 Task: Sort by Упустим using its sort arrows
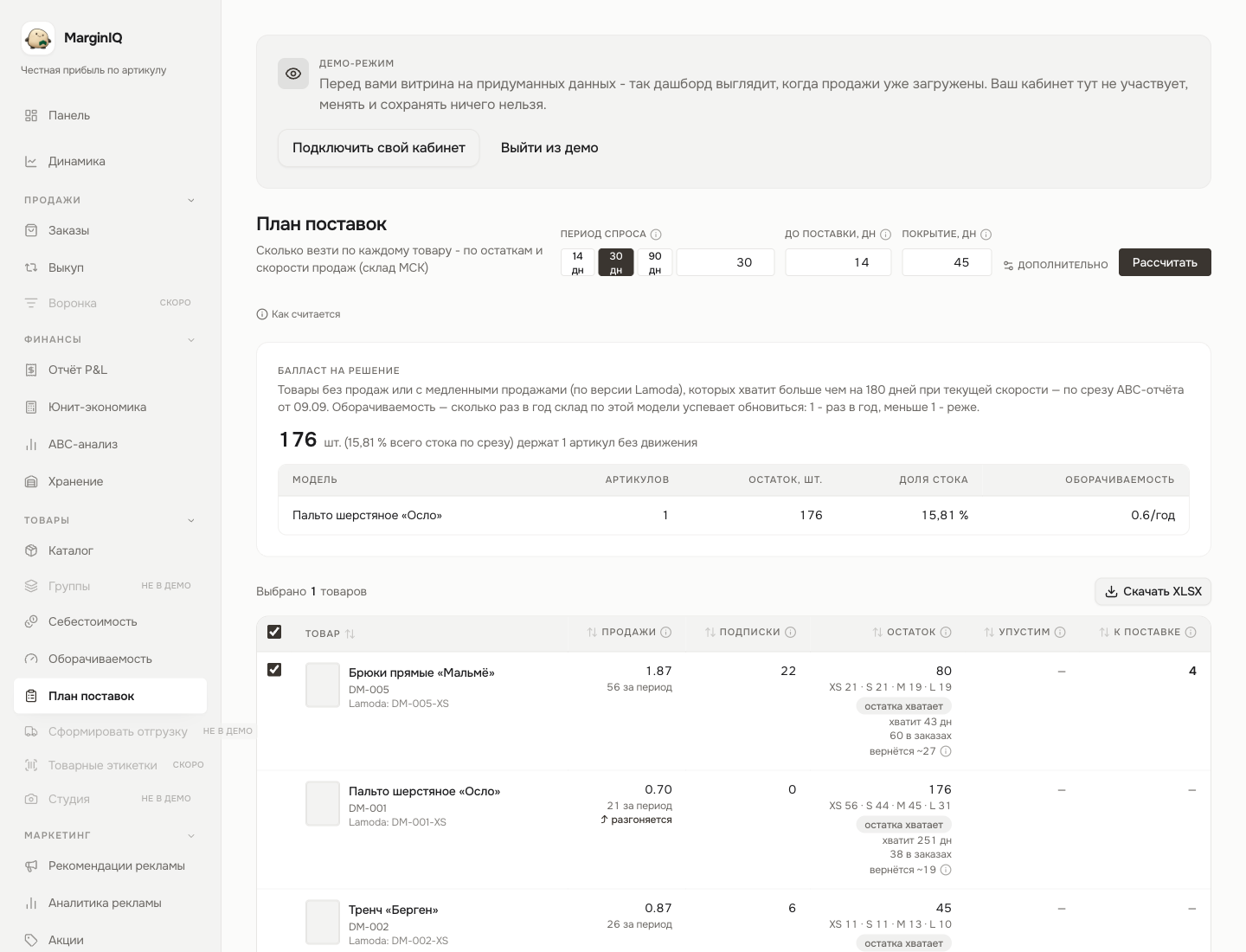[989, 633]
